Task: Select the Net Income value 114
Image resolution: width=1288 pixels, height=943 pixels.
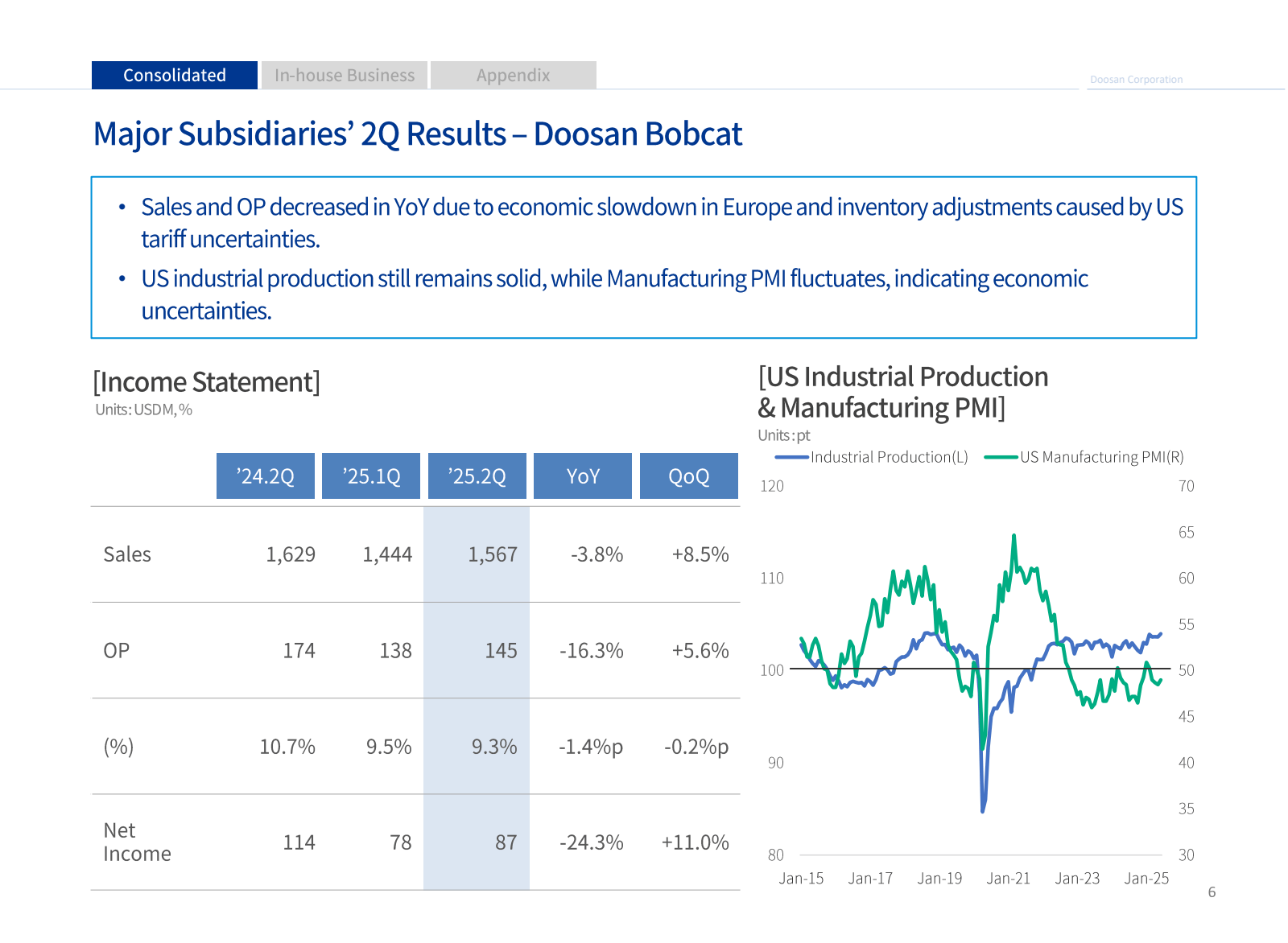Action: (x=299, y=842)
